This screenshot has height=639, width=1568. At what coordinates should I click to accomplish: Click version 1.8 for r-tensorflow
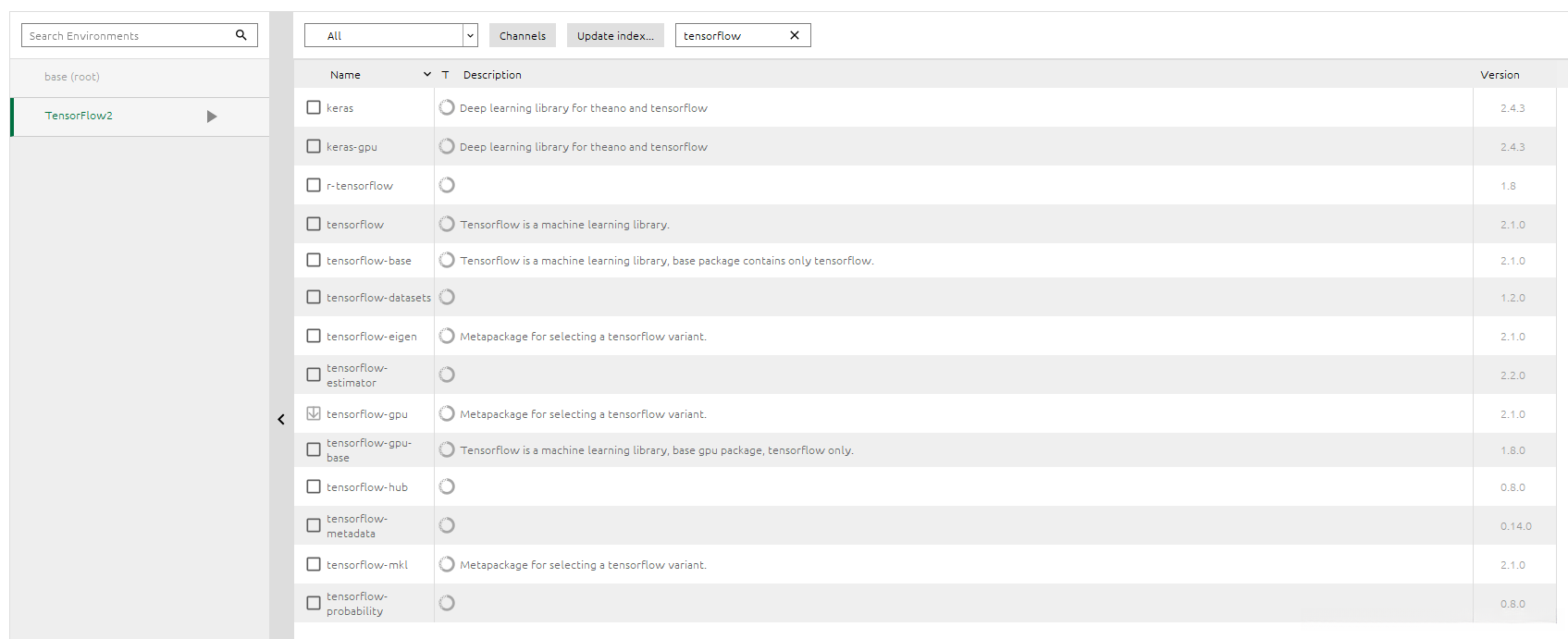pos(1508,186)
